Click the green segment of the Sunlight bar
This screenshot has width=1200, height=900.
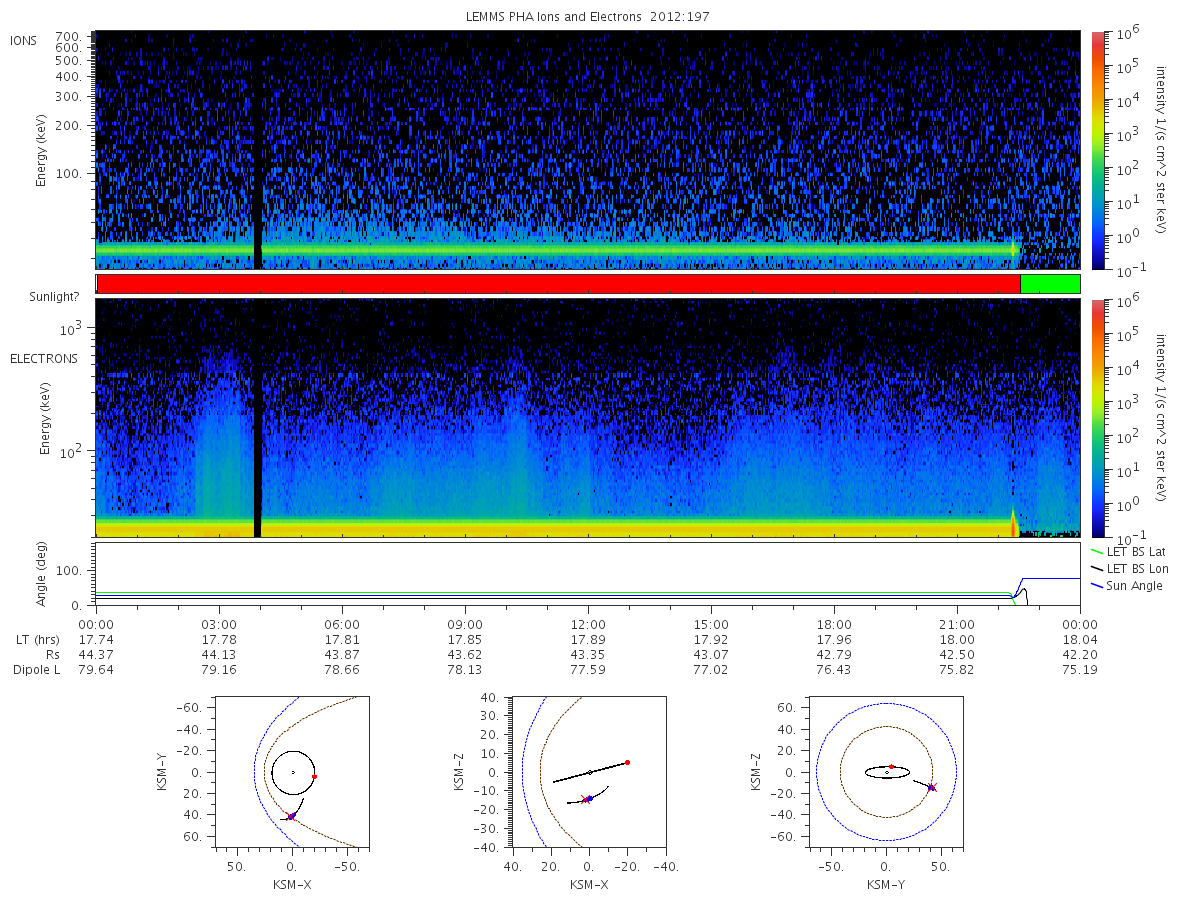click(1050, 284)
